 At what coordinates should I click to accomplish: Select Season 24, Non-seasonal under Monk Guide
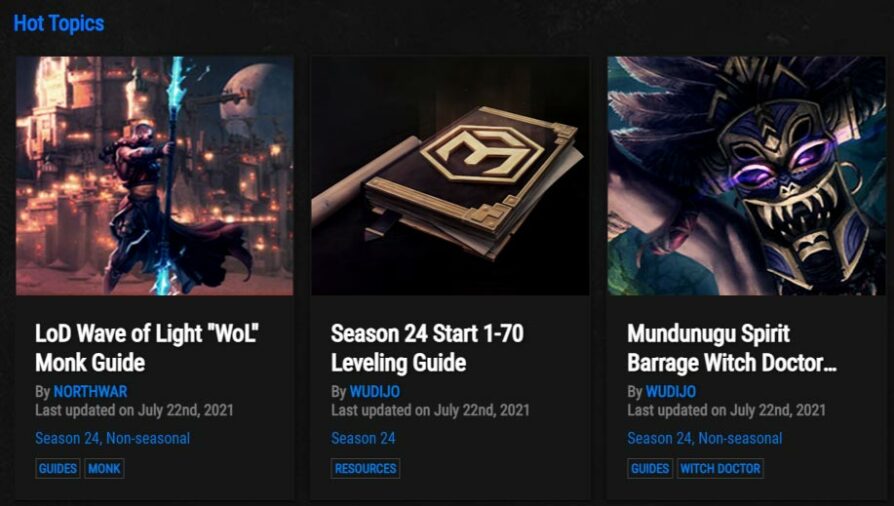112,438
